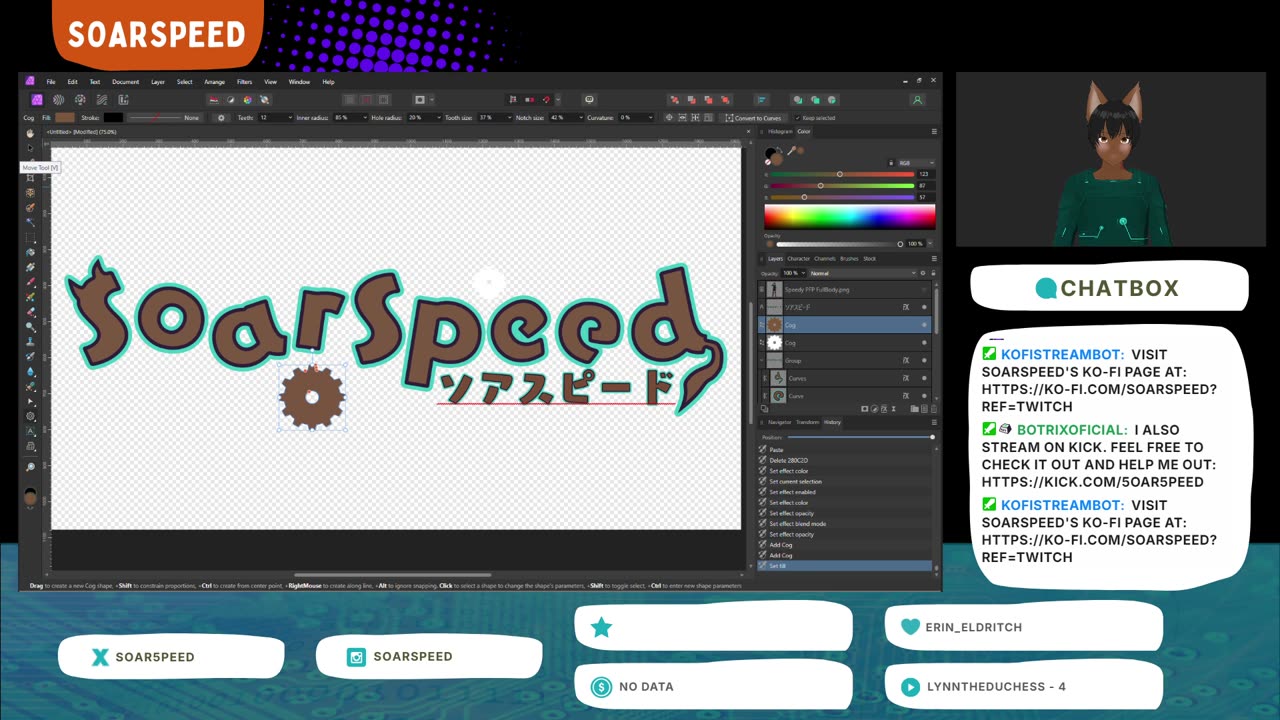Switch to the Develop persona icon
Image resolution: width=1280 pixels, height=720 pixels.
(x=80, y=100)
